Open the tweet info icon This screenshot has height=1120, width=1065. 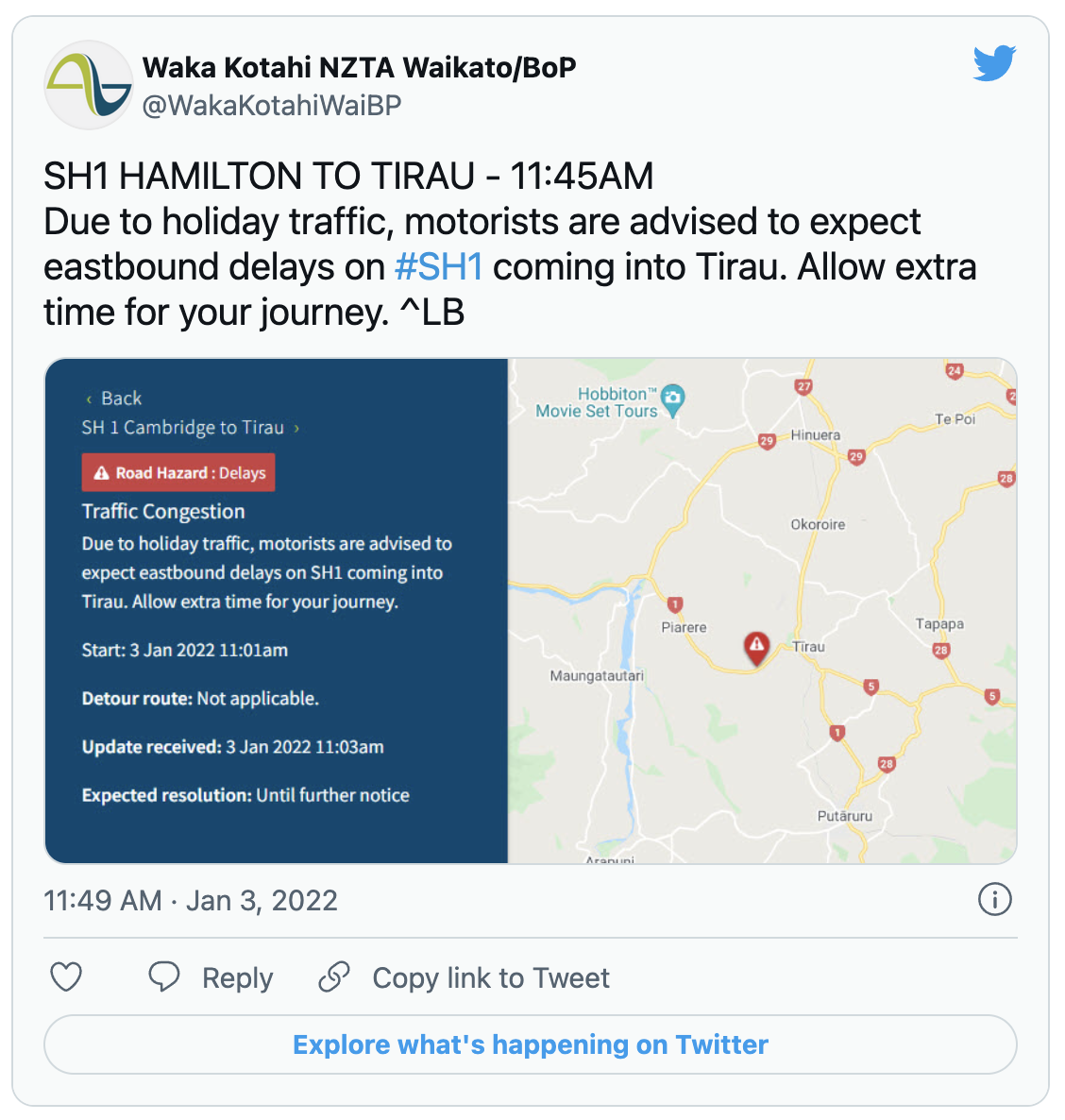[995, 899]
